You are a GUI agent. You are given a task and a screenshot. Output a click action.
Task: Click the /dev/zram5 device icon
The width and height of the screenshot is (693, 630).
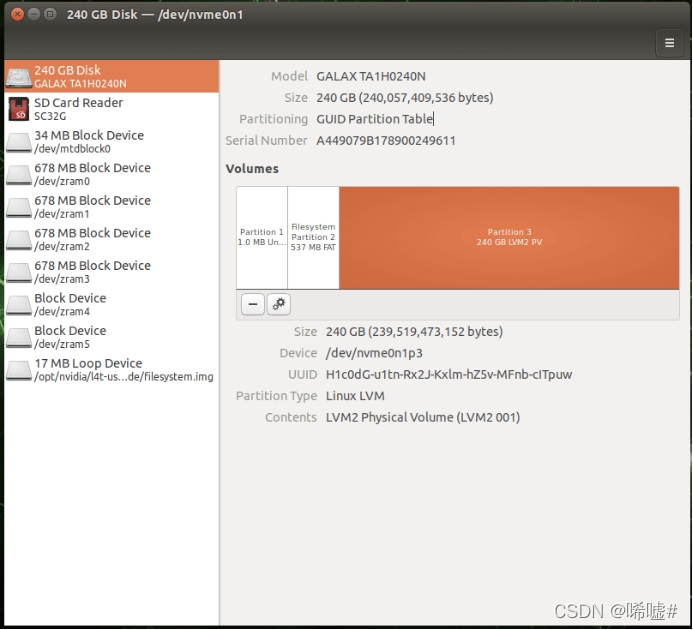coord(19,338)
